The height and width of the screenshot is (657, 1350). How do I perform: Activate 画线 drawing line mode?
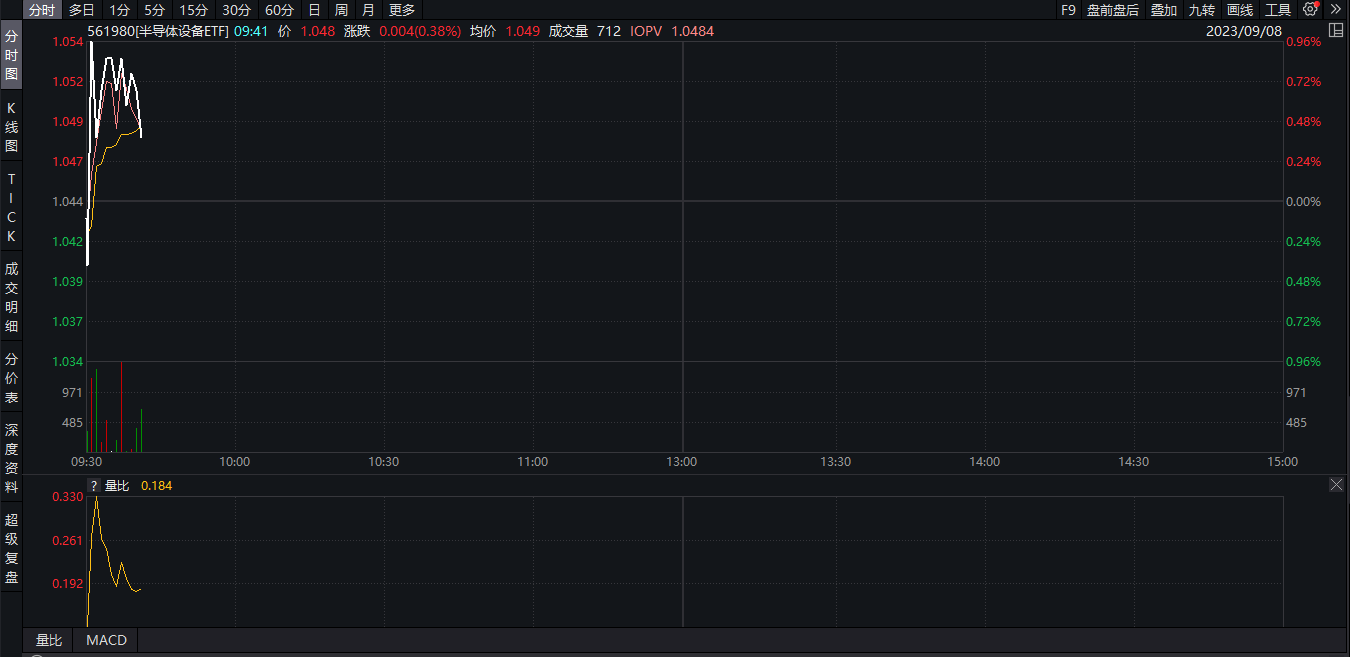tap(1240, 9)
